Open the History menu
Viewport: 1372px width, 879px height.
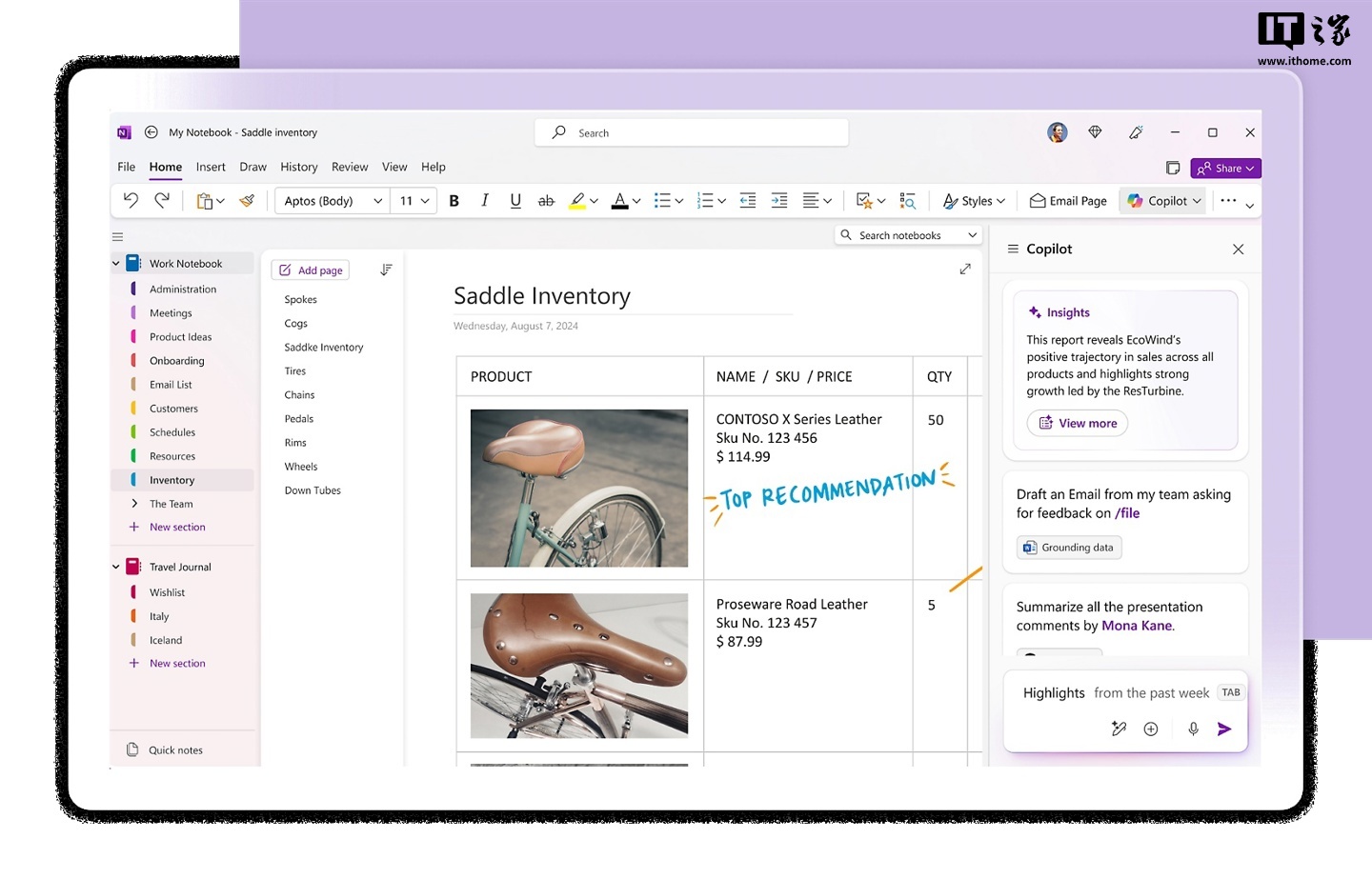299,167
